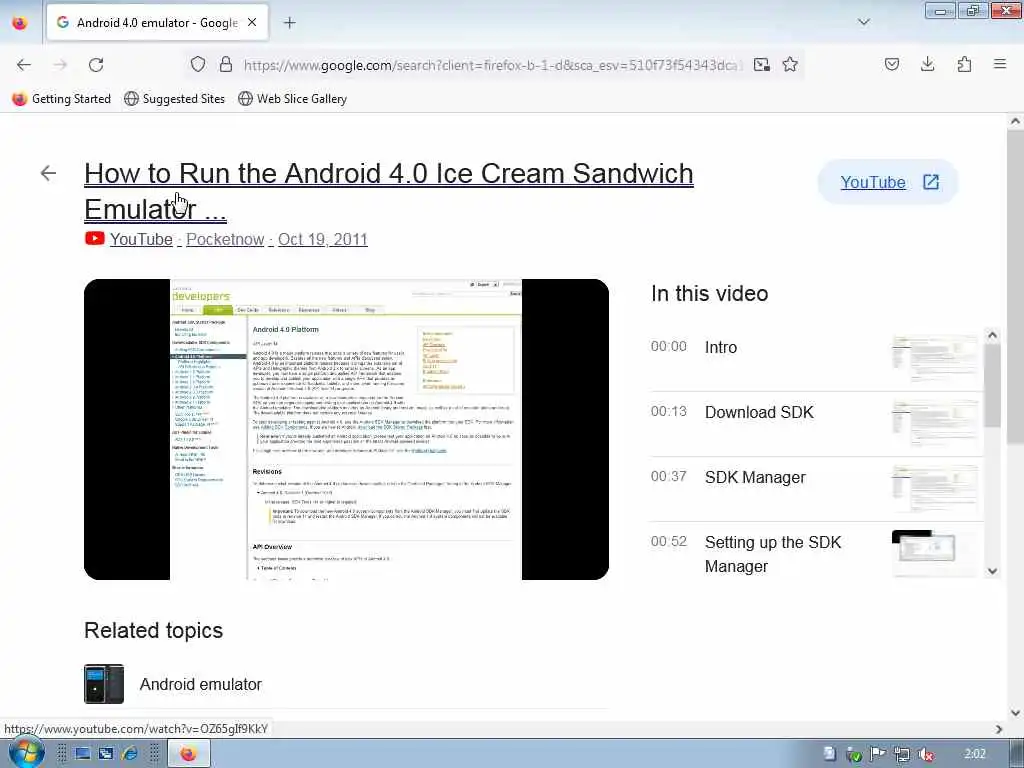Click the page scrollbar down arrow
Viewport: 1024px width, 768px height.
[1015, 713]
